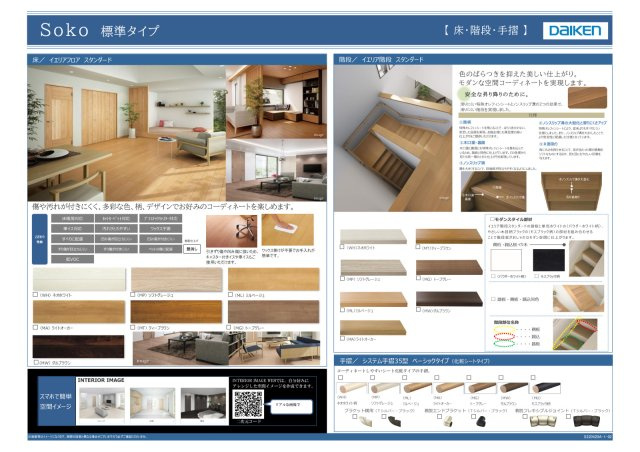Click the 【床・階段・手摺】 header text
The height and width of the screenshot is (452, 640).
(x=485, y=30)
